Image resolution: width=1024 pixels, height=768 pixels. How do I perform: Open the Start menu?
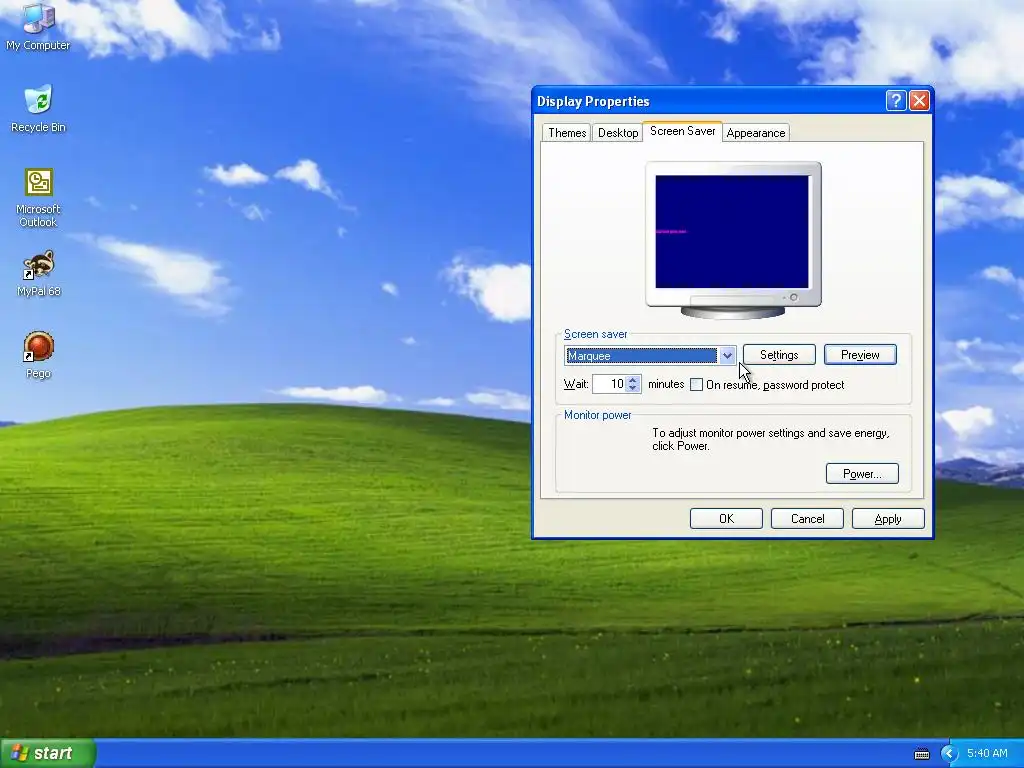click(x=48, y=753)
